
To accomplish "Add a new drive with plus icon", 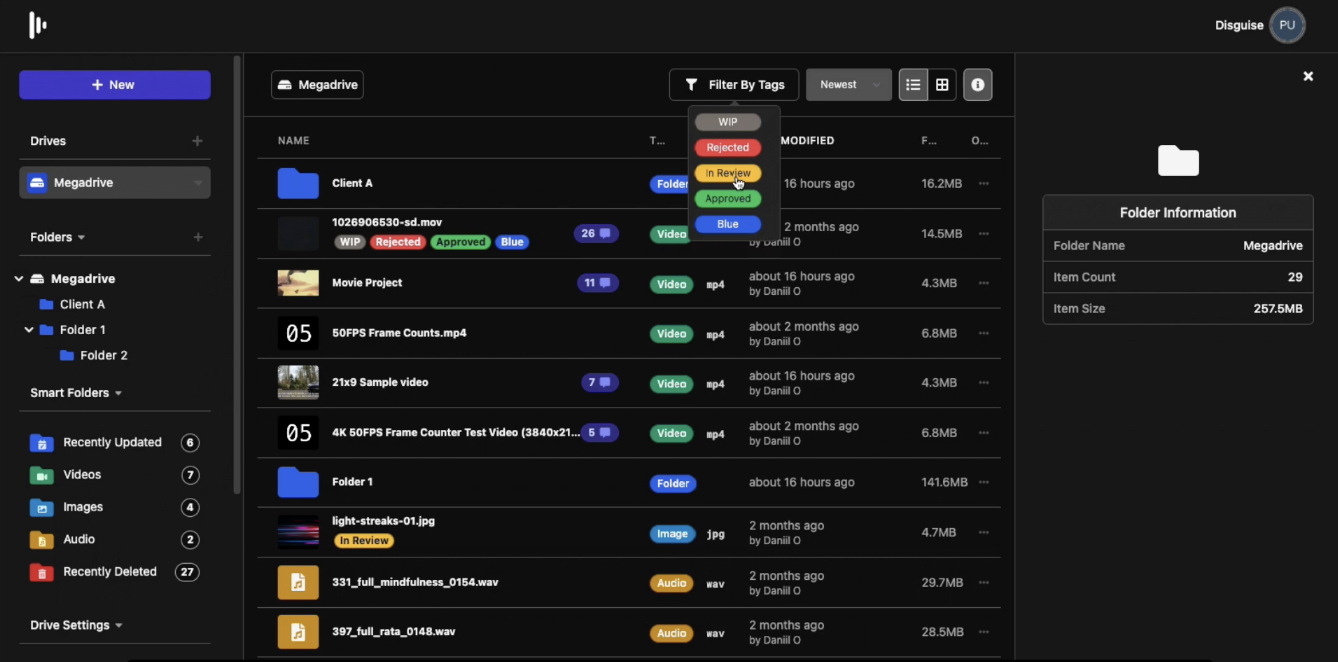I will (x=197, y=141).
